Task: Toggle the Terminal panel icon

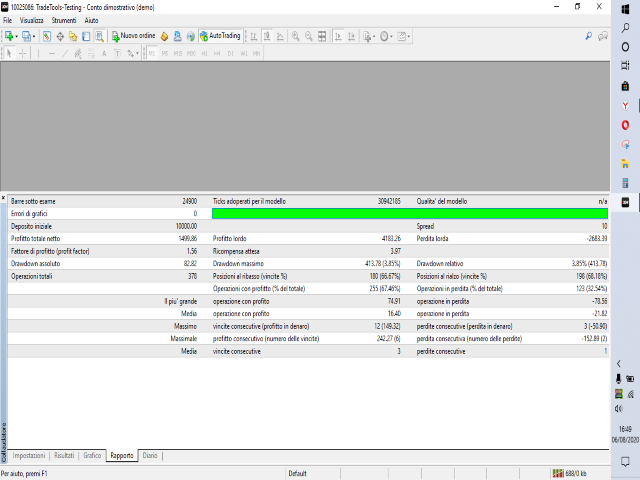Action: click(86, 36)
